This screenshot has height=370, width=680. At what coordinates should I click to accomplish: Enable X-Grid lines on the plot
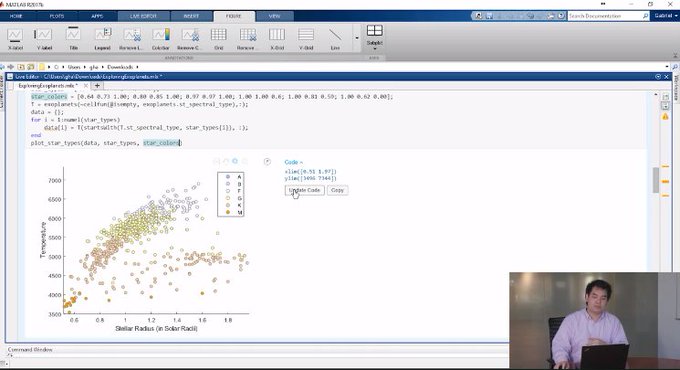point(277,39)
